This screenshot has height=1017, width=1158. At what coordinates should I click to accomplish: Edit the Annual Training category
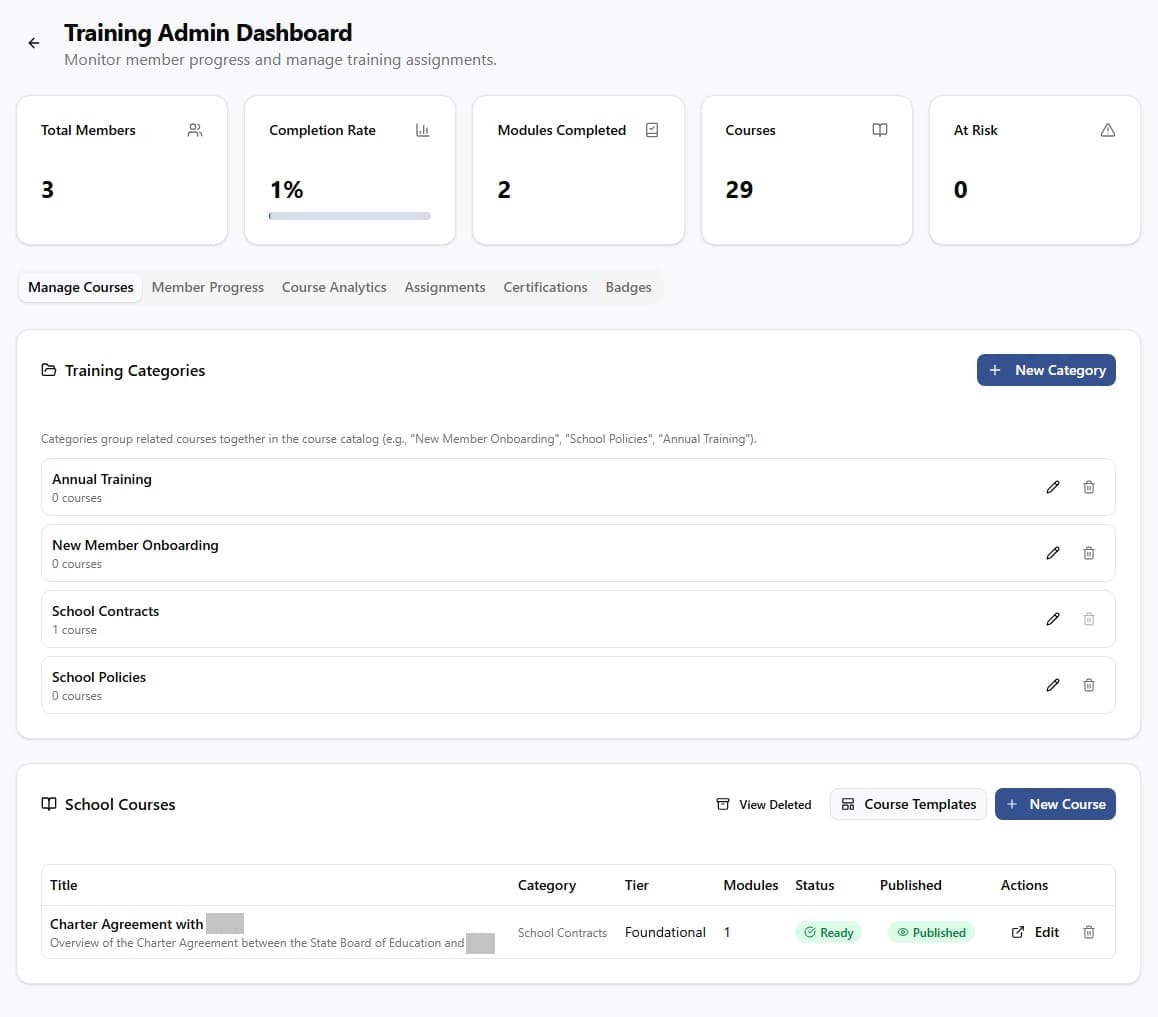1053,487
